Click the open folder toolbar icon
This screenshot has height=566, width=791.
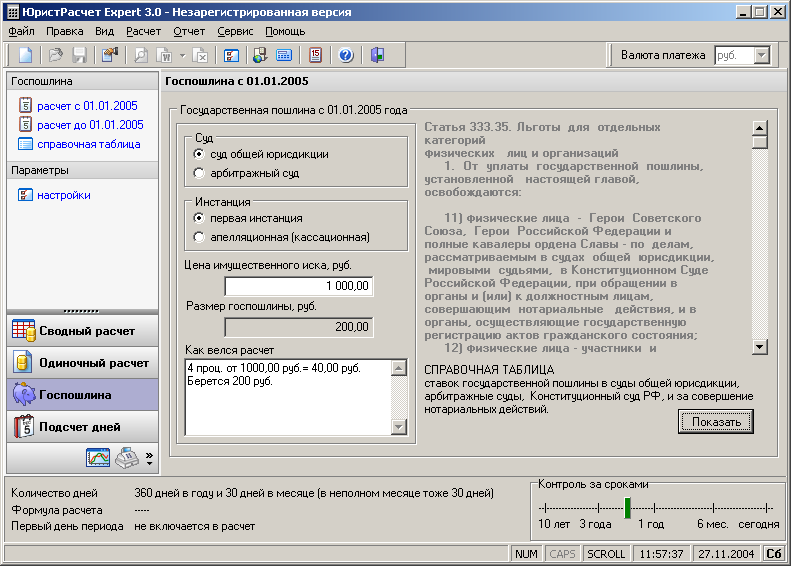(x=55, y=55)
